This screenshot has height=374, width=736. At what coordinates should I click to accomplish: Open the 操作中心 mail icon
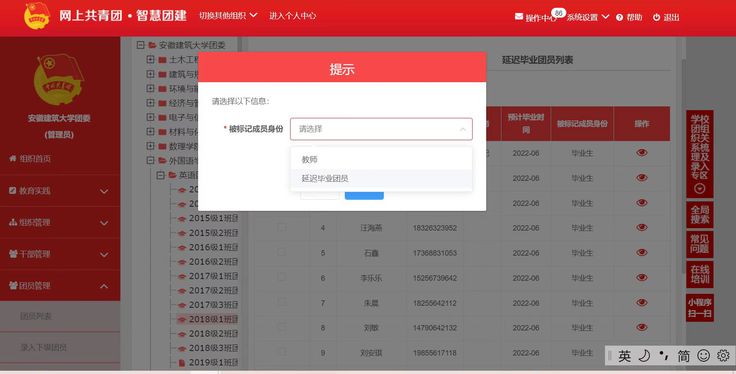click(519, 16)
